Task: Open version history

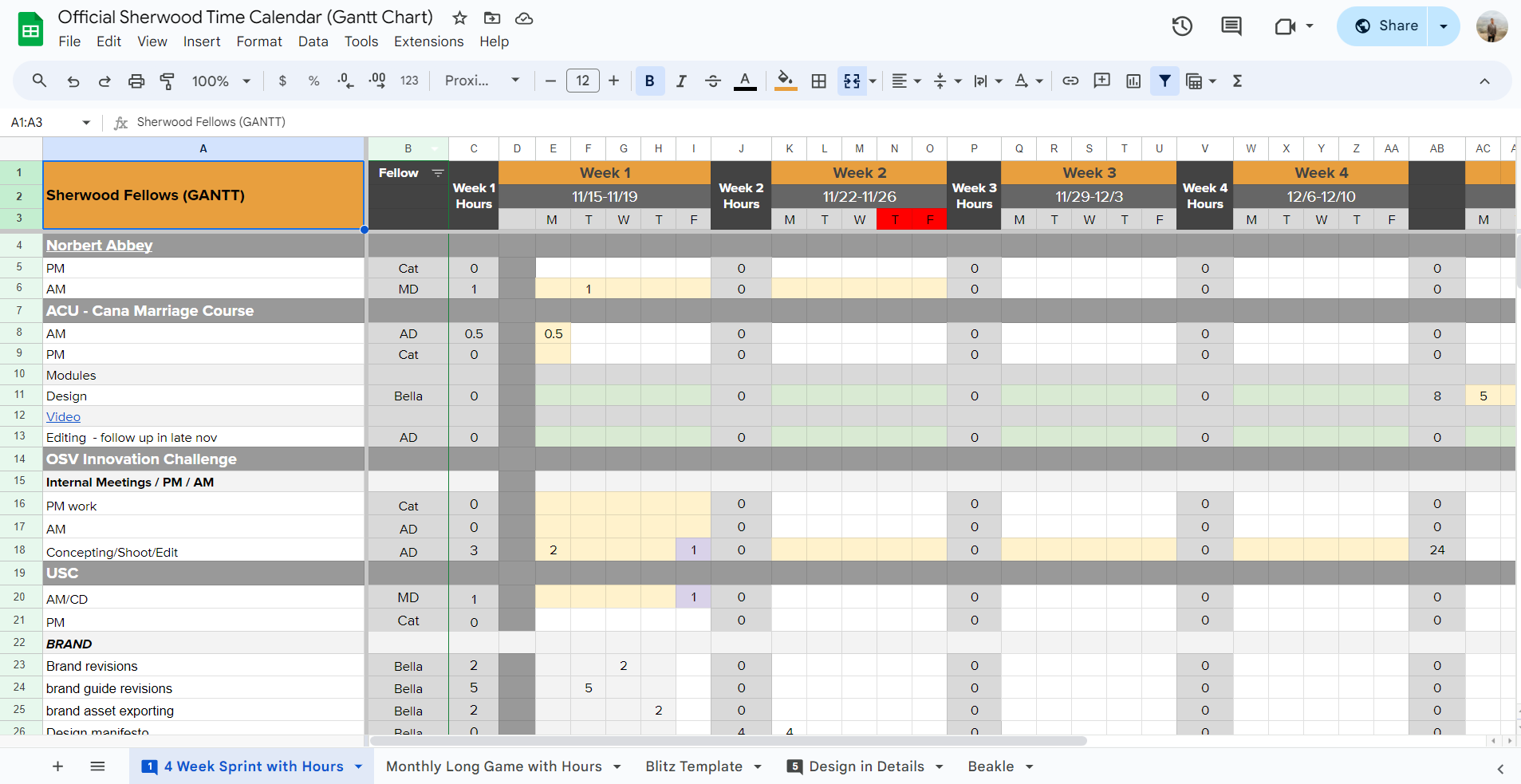Action: (1182, 26)
